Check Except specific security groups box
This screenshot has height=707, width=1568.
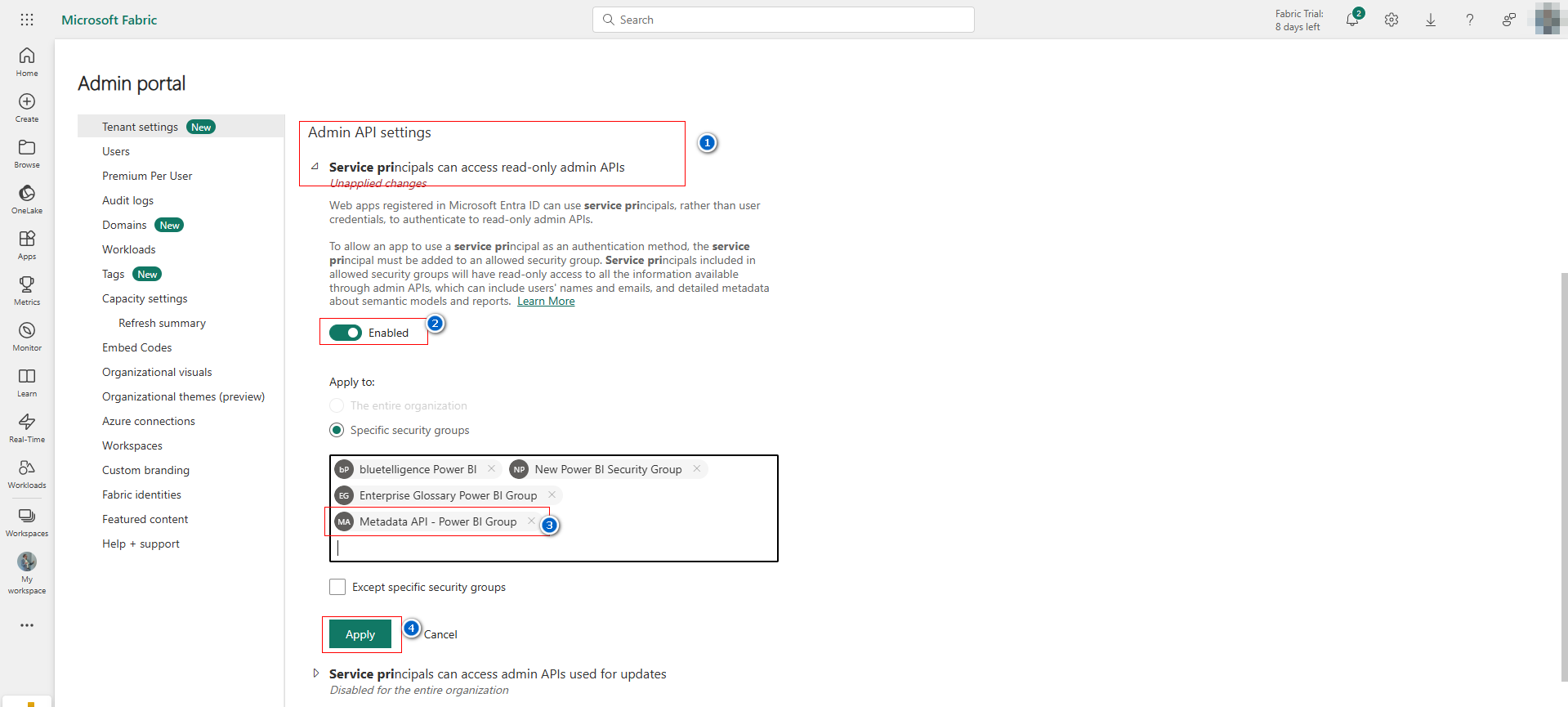click(337, 587)
